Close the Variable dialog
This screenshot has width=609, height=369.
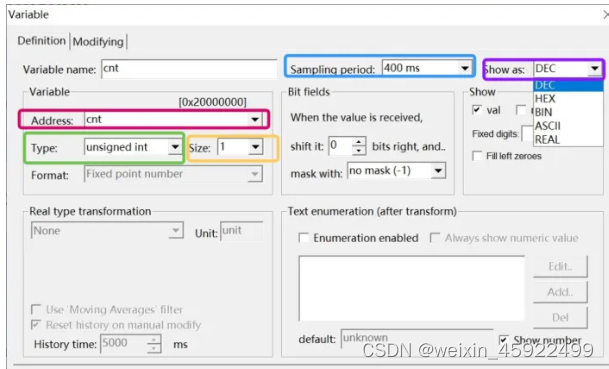click(606, 15)
